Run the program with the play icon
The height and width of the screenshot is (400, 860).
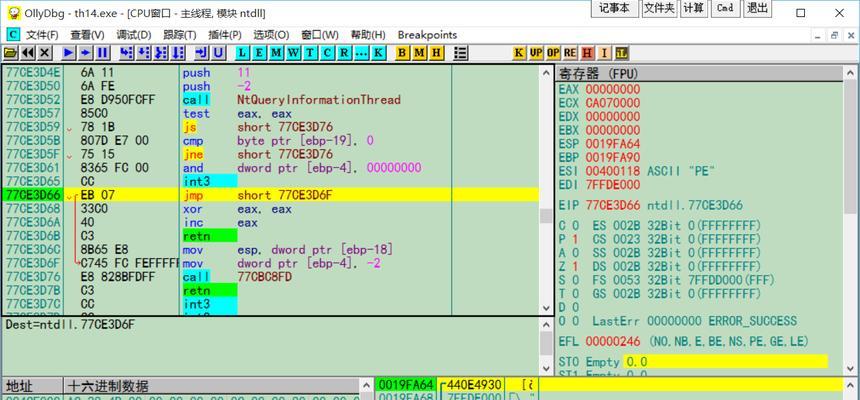tap(69, 53)
